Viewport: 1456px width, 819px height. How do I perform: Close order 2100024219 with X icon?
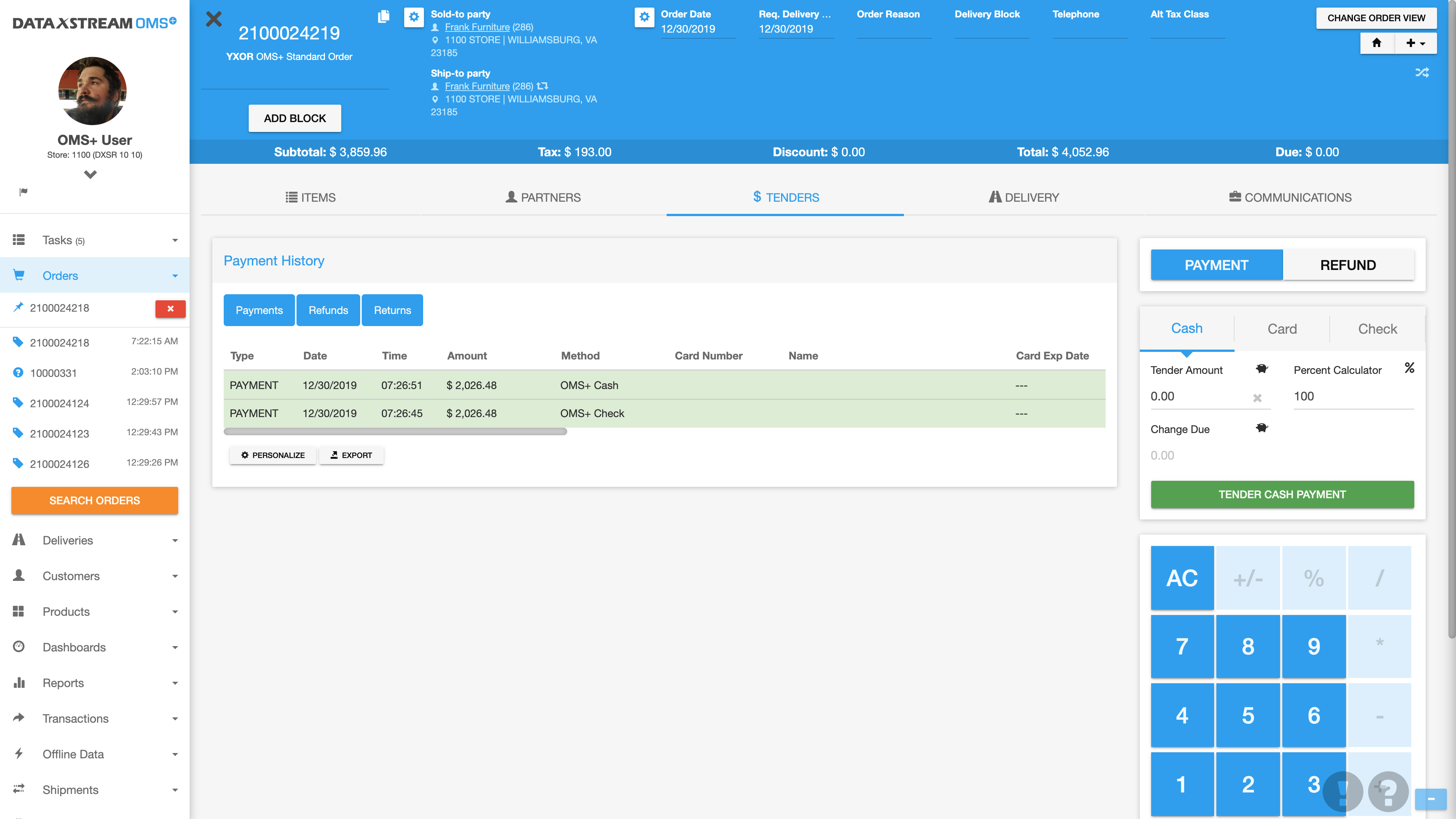click(213, 19)
